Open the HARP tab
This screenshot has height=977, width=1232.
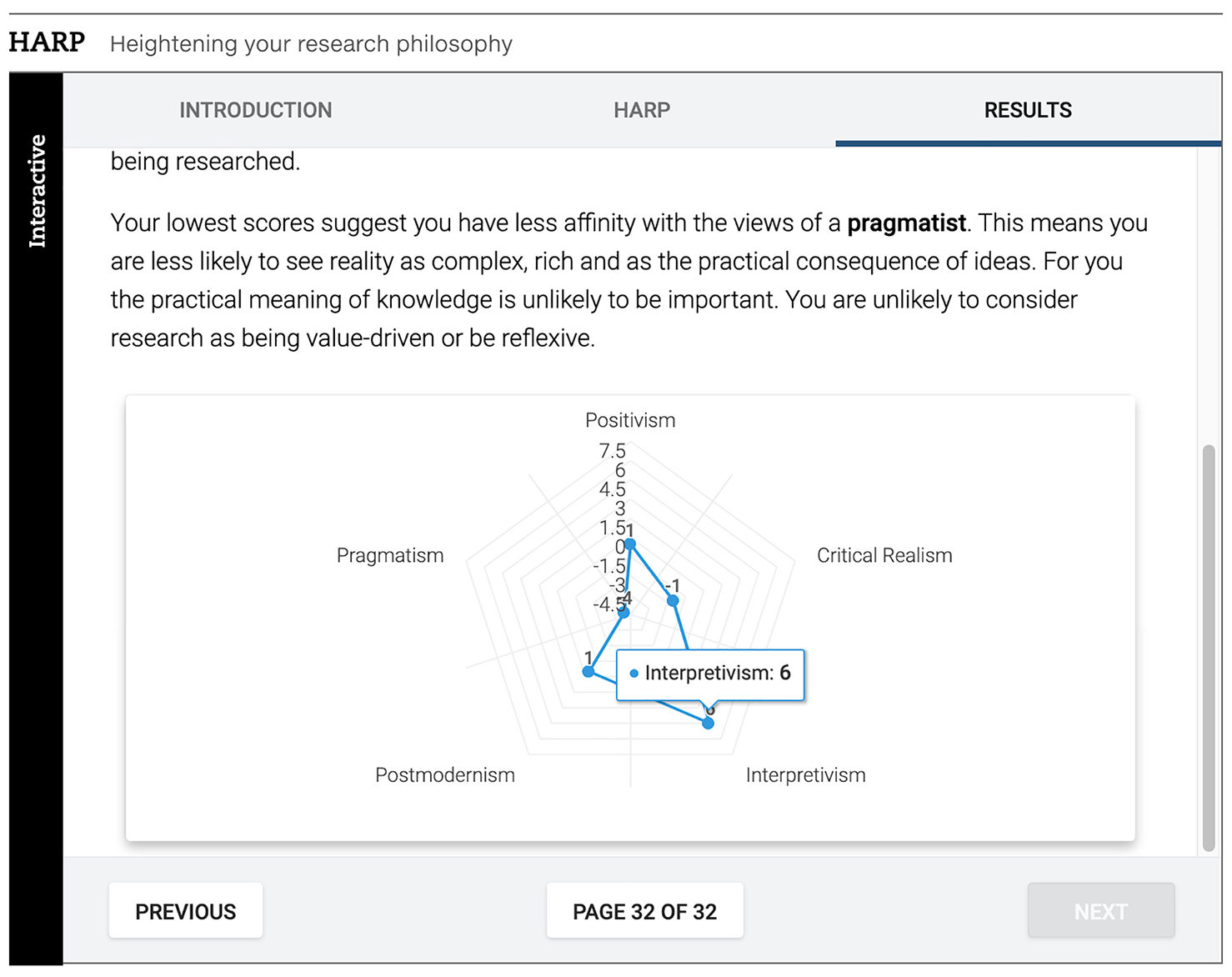click(642, 110)
